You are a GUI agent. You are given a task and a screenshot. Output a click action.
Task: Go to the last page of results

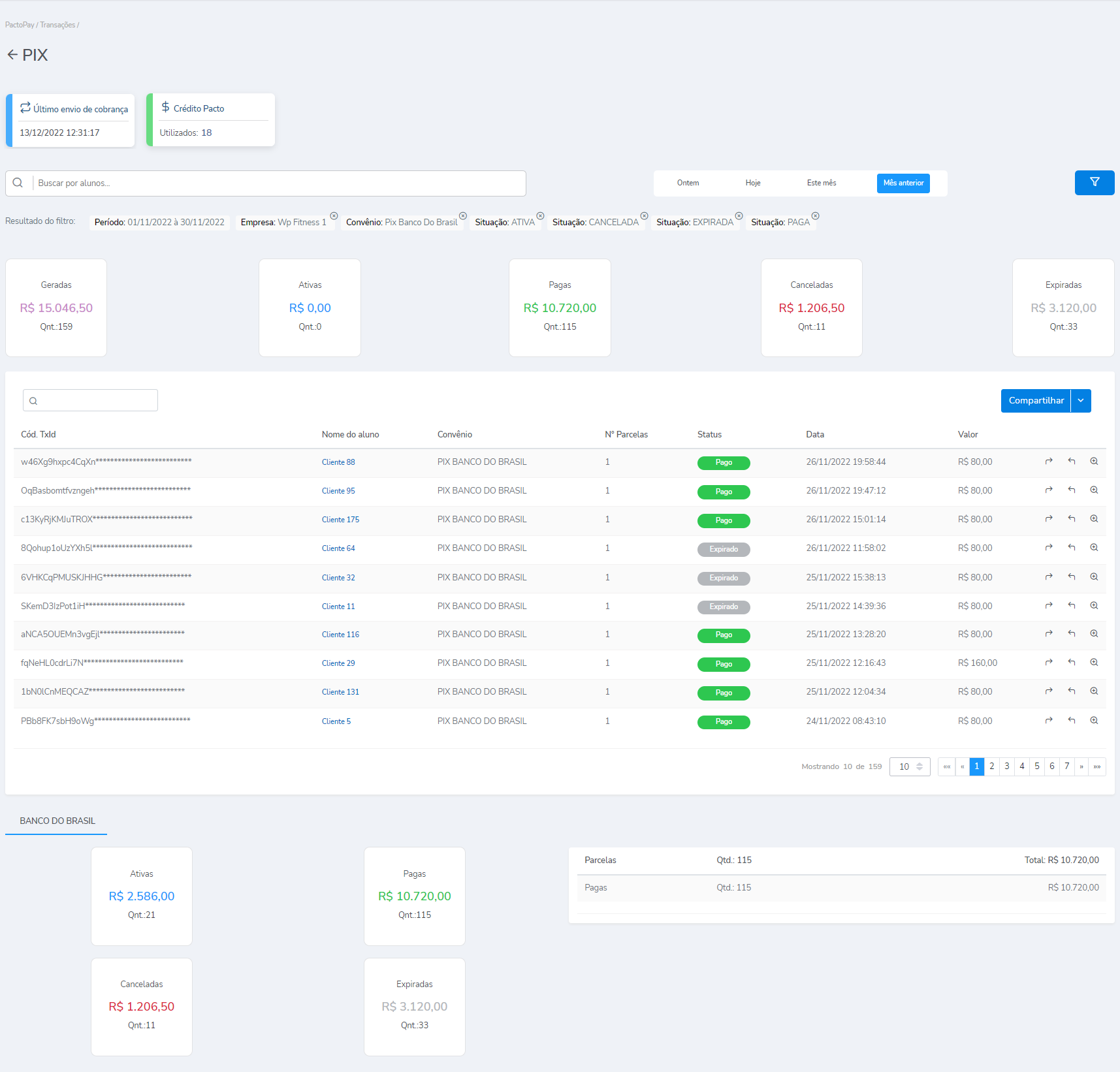1097,766
